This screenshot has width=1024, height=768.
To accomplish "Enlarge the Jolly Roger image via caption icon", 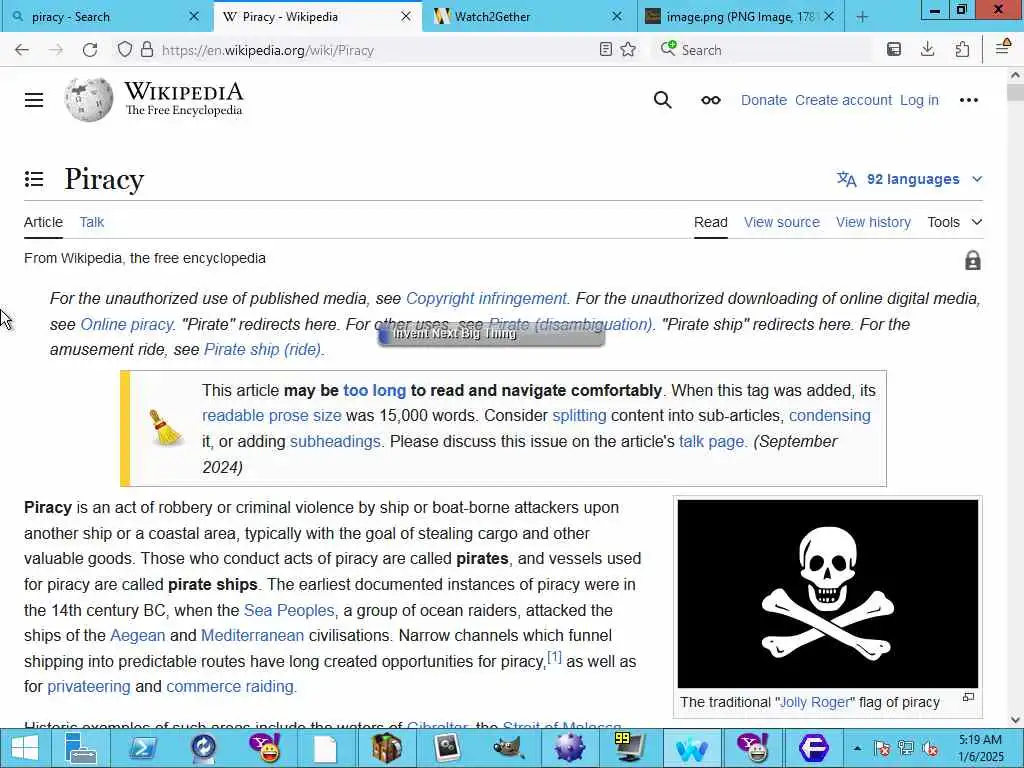I will tap(968, 697).
